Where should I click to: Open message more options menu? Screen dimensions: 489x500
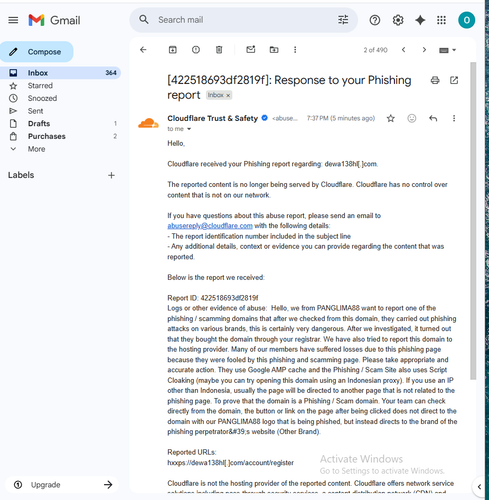[454, 118]
